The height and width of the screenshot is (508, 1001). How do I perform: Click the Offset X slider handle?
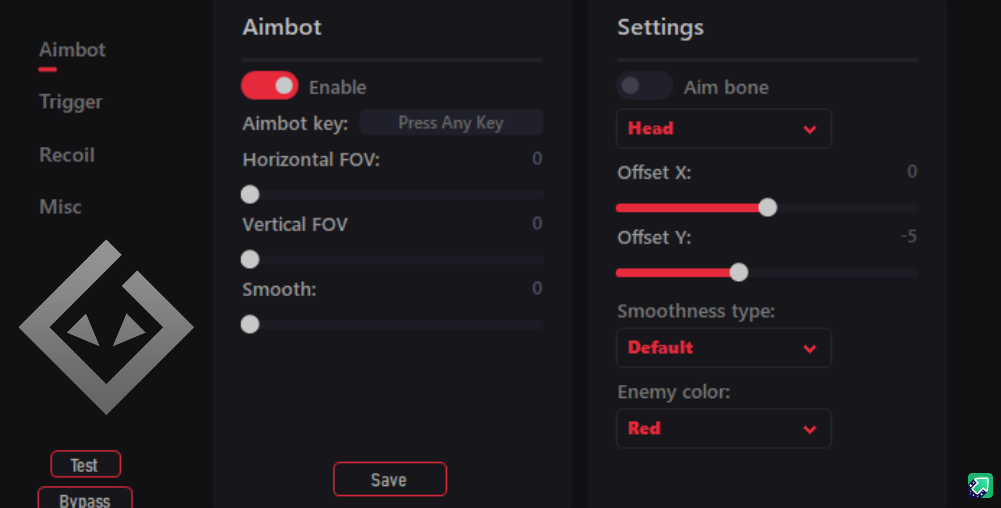(x=768, y=207)
